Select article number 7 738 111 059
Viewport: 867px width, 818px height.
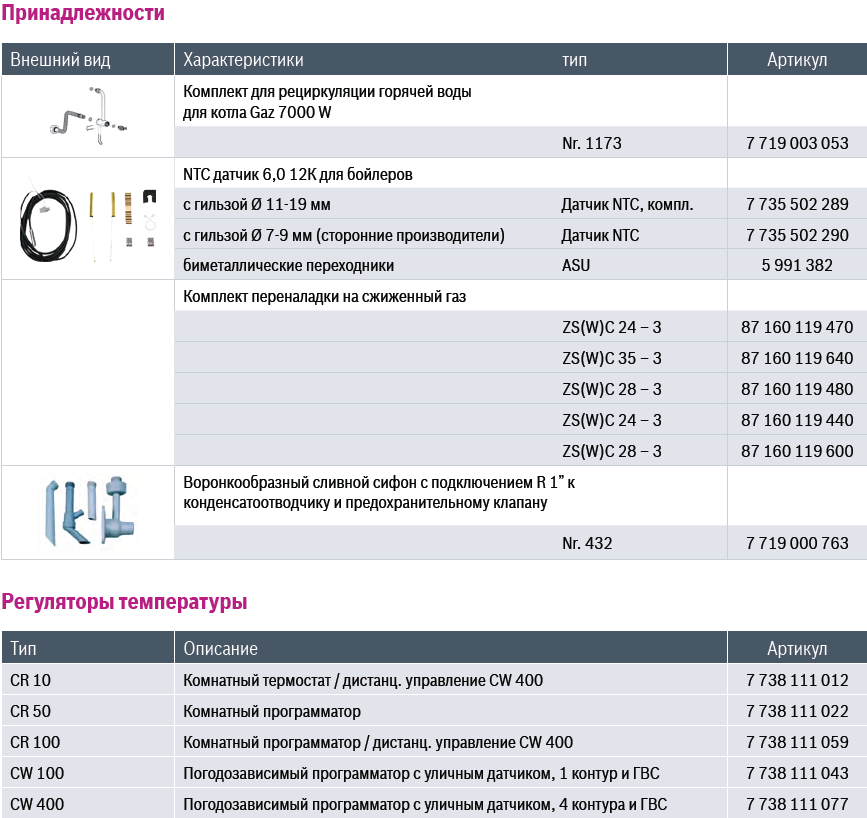[x=797, y=742]
